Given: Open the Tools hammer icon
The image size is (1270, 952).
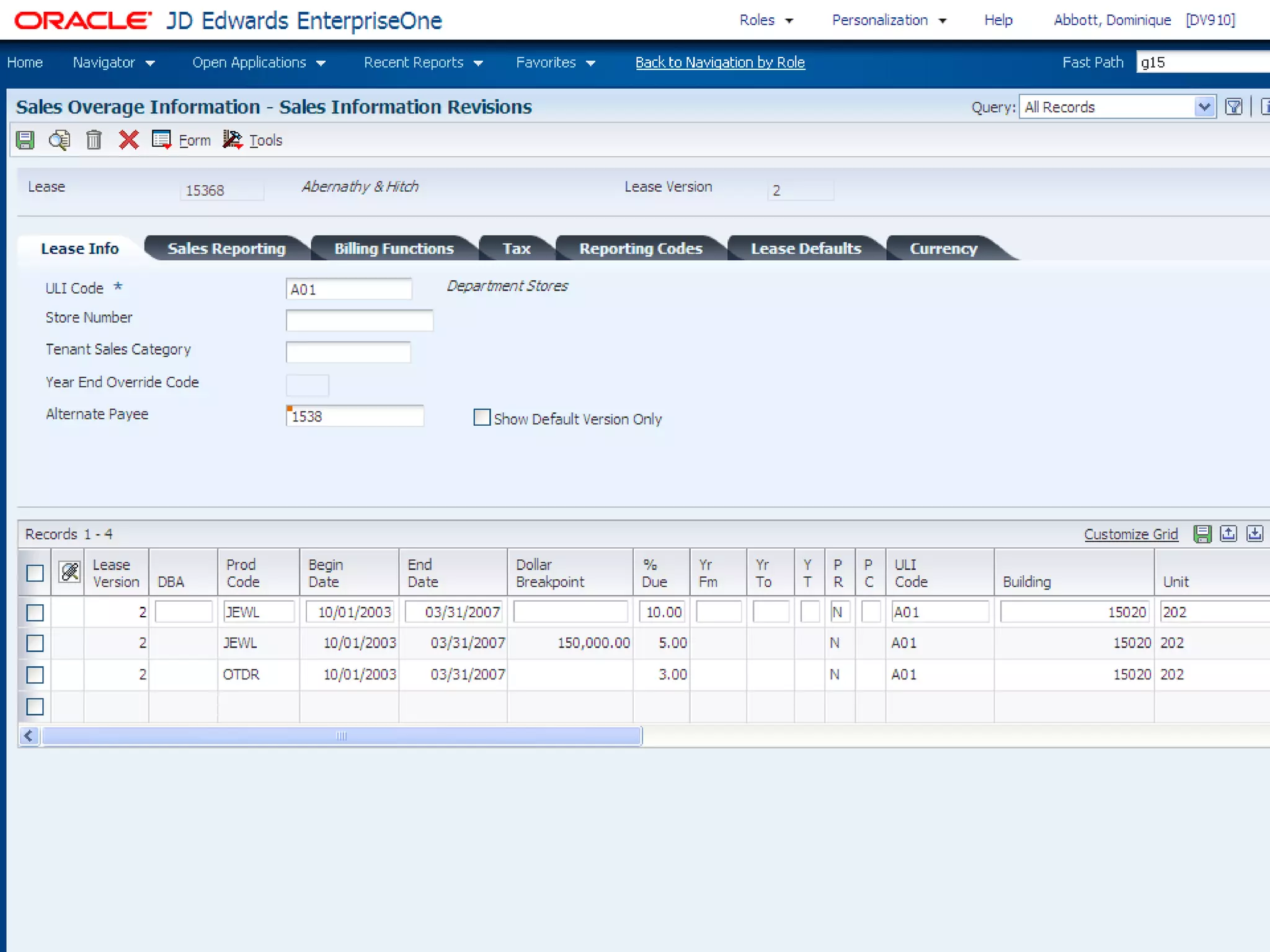Looking at the screenshot, I should tap(233, 140).
